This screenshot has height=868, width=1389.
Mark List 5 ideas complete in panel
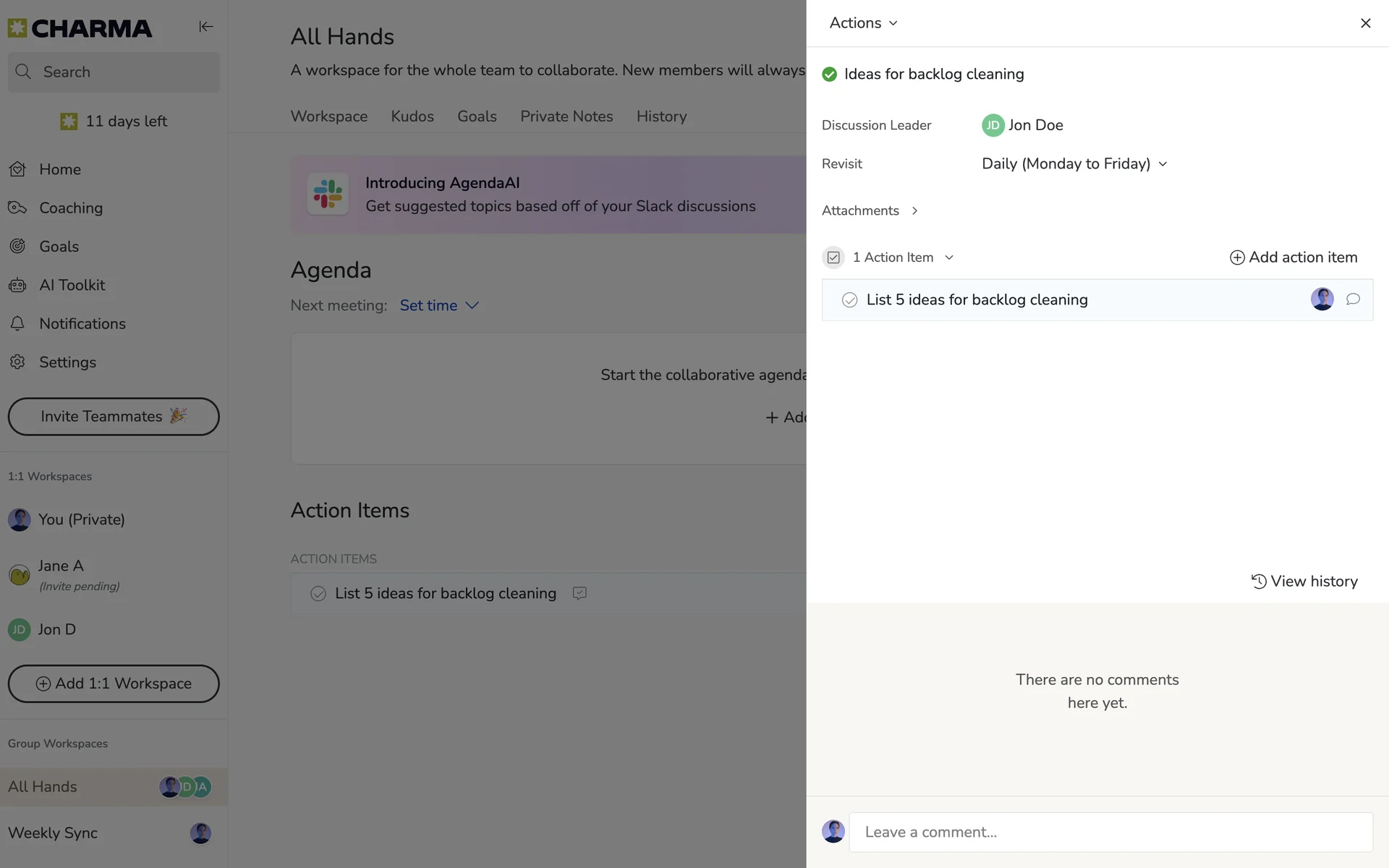pyautogui.click(x=849, y=300)
